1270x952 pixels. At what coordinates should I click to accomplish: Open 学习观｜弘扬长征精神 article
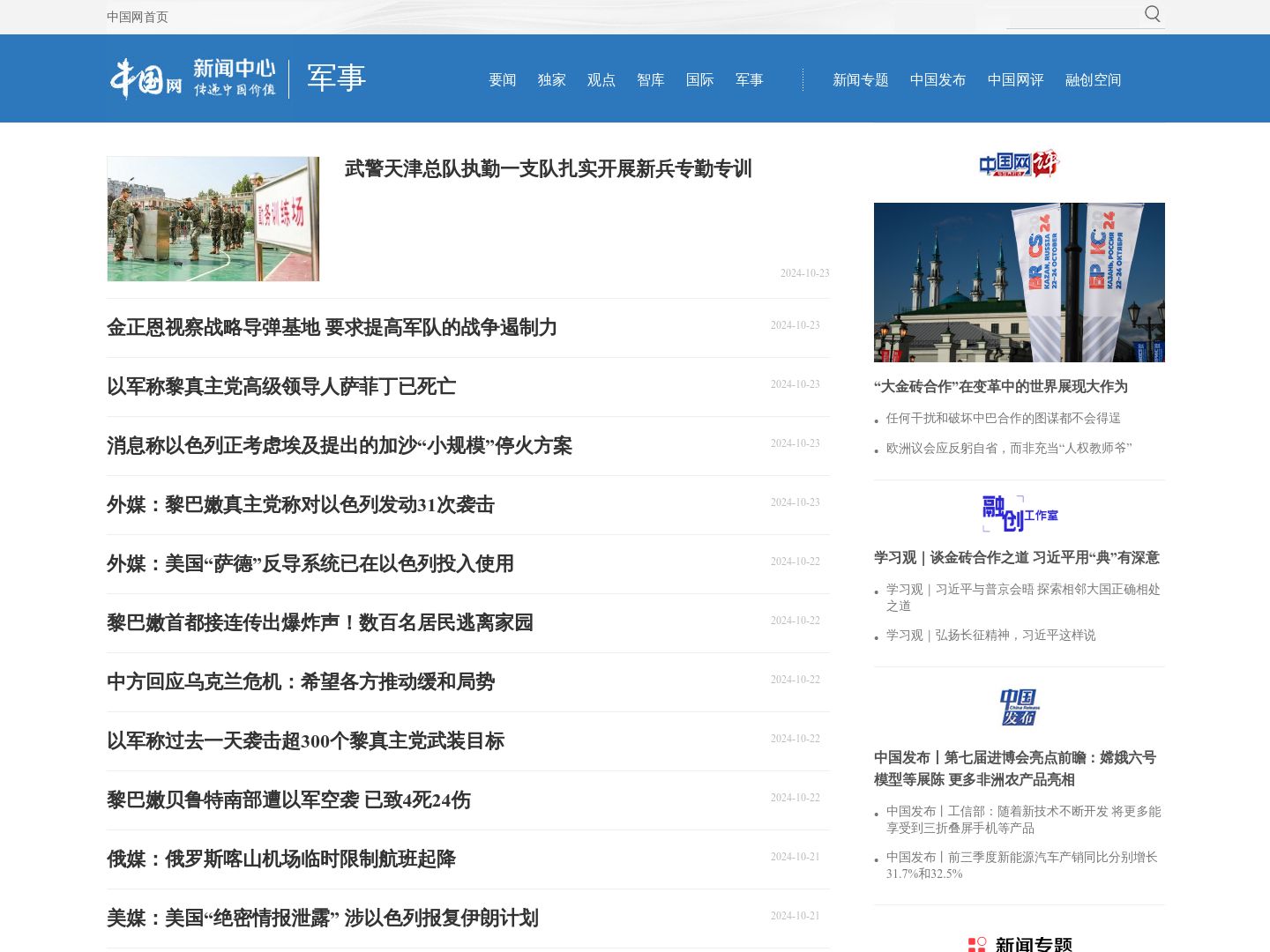(991, 635)
